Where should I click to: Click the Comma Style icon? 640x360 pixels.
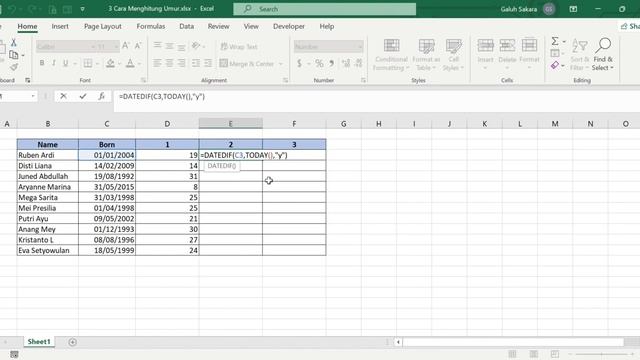coord(331,63)
